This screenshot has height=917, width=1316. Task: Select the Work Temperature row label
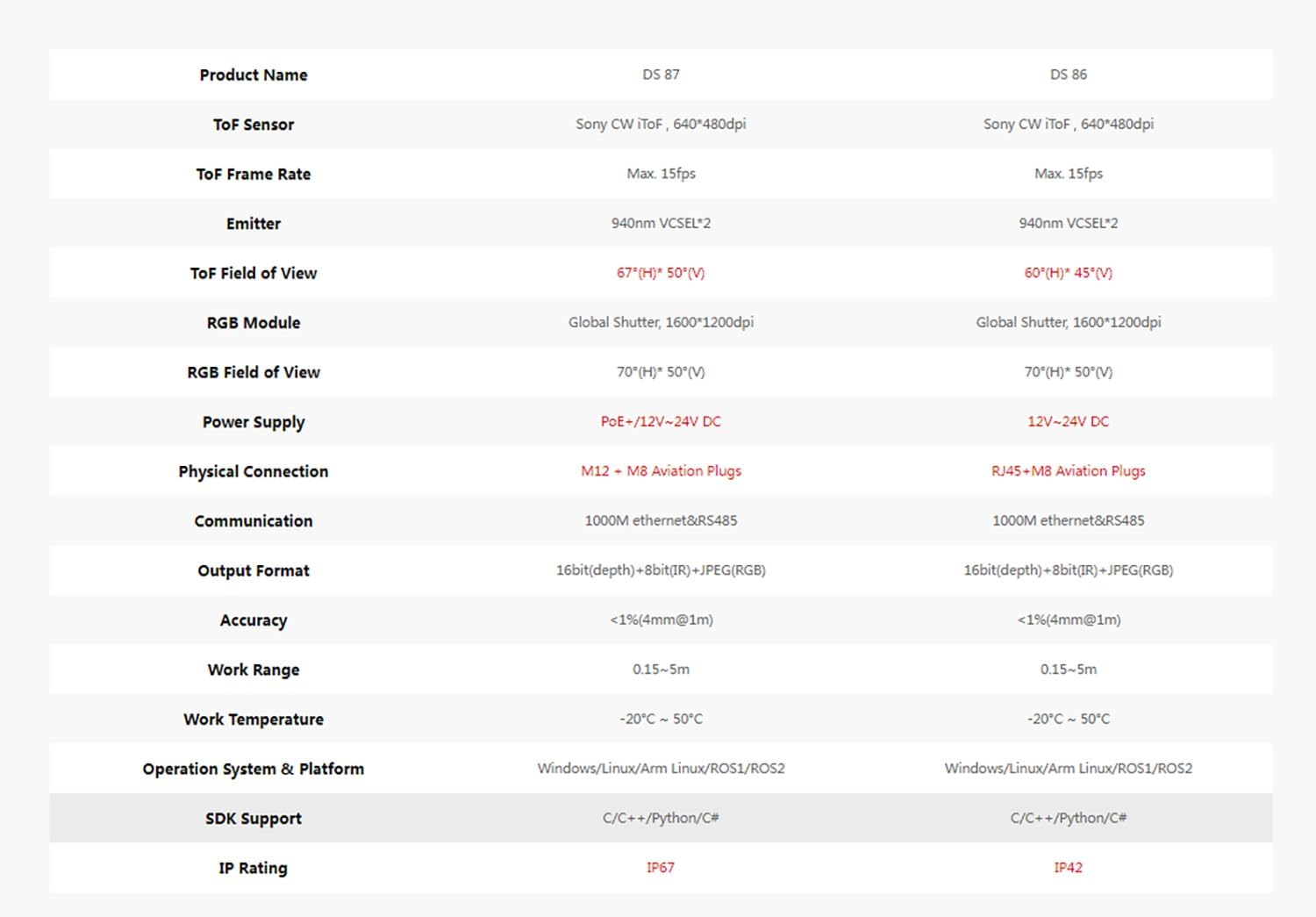pyautogui.click(x=254, y=720)
